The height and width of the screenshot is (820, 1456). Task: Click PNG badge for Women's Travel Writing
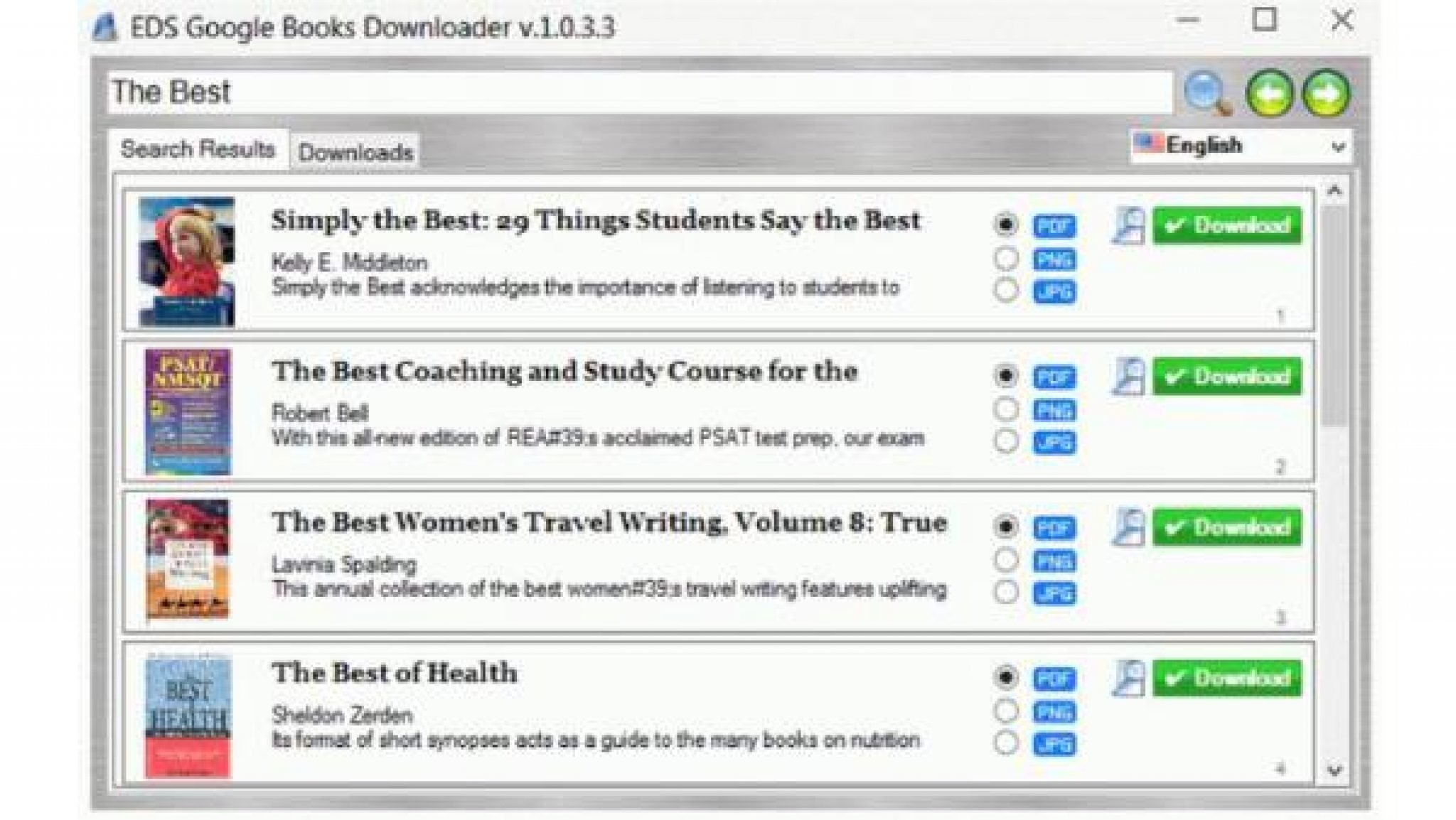tap(1054, 561)
